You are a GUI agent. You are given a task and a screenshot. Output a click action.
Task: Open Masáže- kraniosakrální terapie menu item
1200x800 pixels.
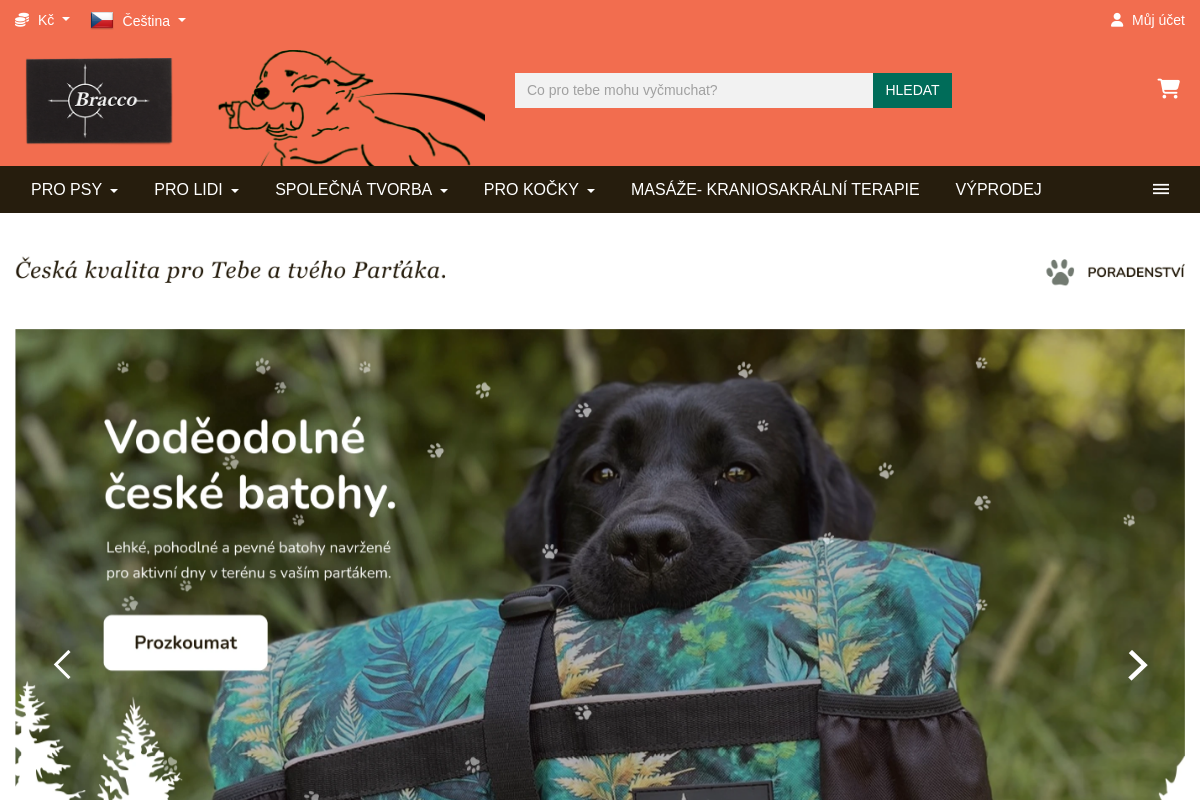pyautogui.click(x=775, y=189)
